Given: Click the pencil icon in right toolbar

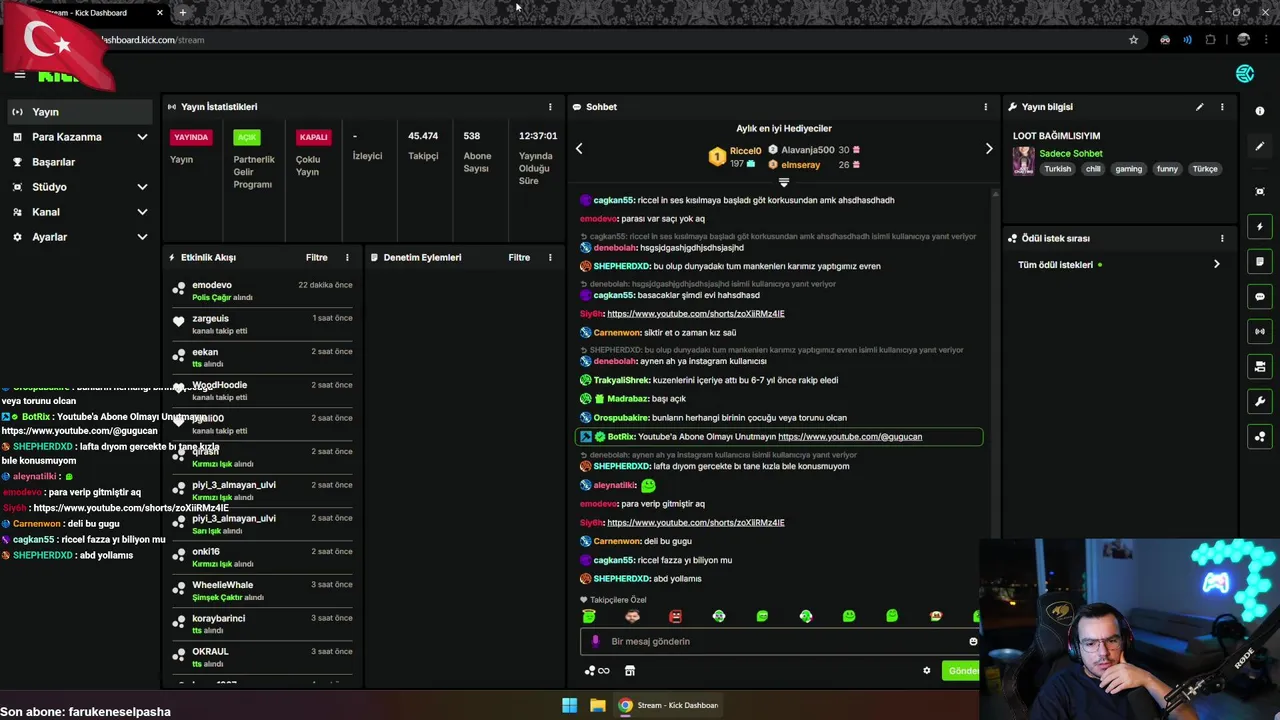Looking at the screenshot, I should pos(1260,146).
